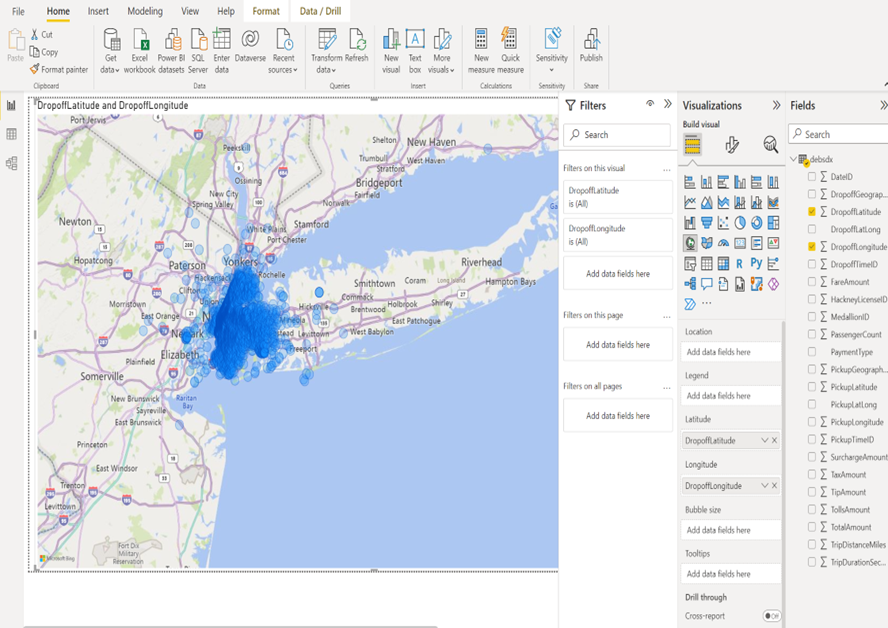The height and width of the screenshot is (628, 888).
Task: Open the Help ribbon tab
Action: 225,11
